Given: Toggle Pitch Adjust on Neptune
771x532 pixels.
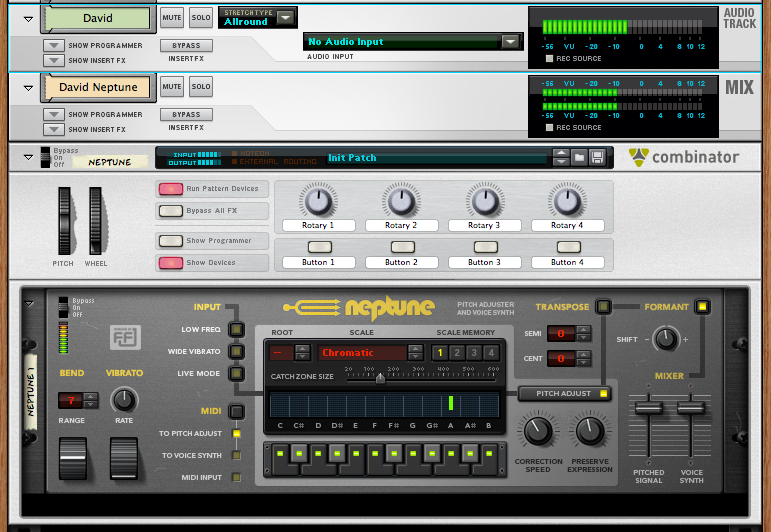Looking at the screenshot, I should [x=565, y=393].
